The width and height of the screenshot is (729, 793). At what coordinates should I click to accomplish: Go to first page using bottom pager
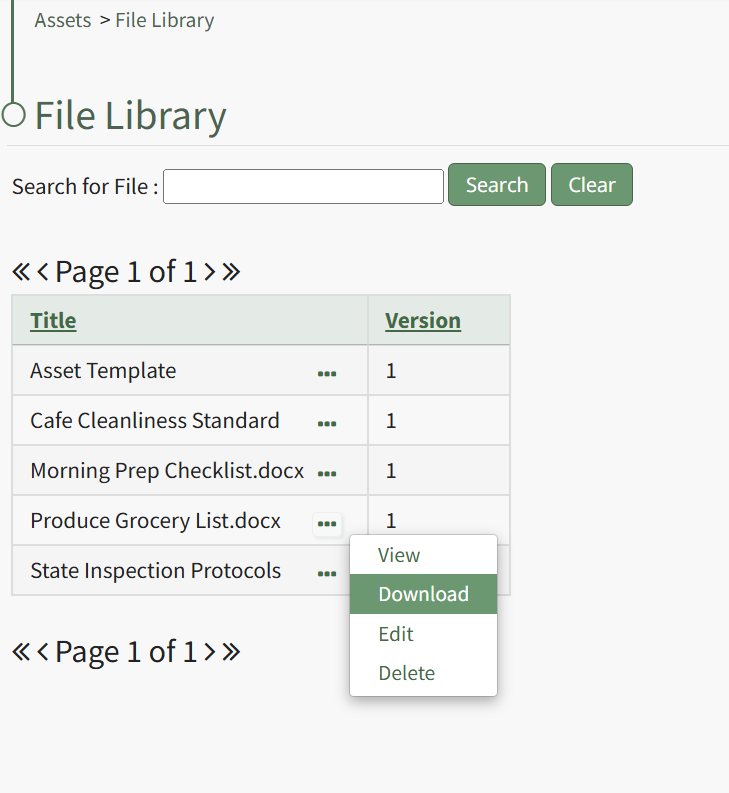(21, 652)
